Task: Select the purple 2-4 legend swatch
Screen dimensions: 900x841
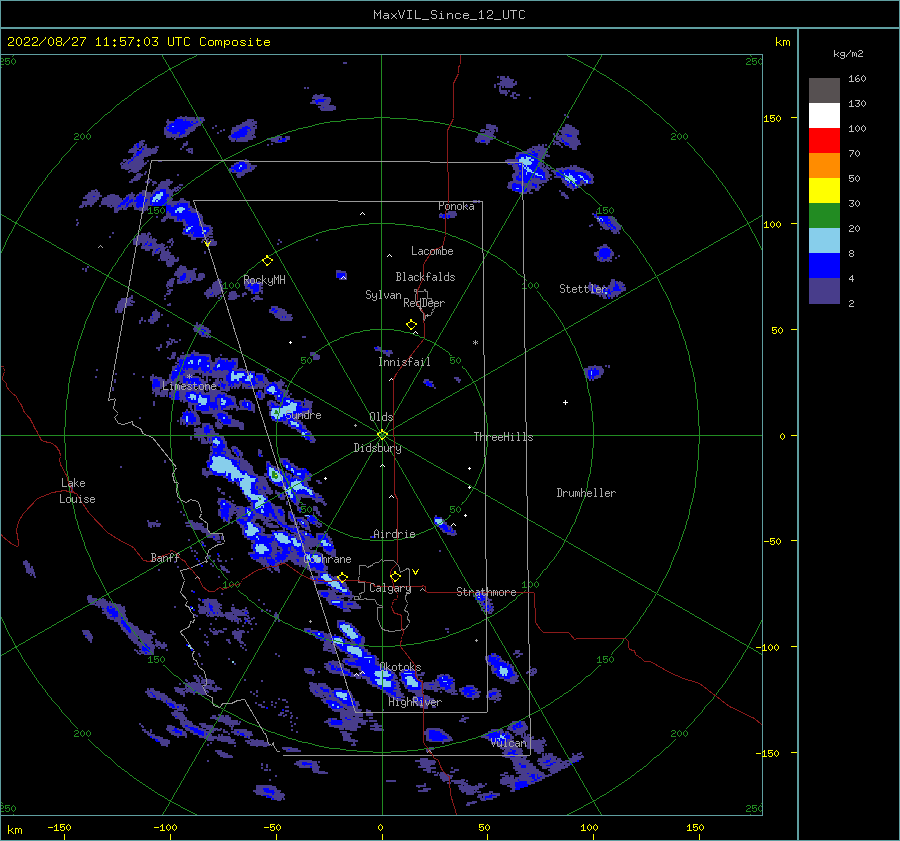Action: (x=824, y=290)
